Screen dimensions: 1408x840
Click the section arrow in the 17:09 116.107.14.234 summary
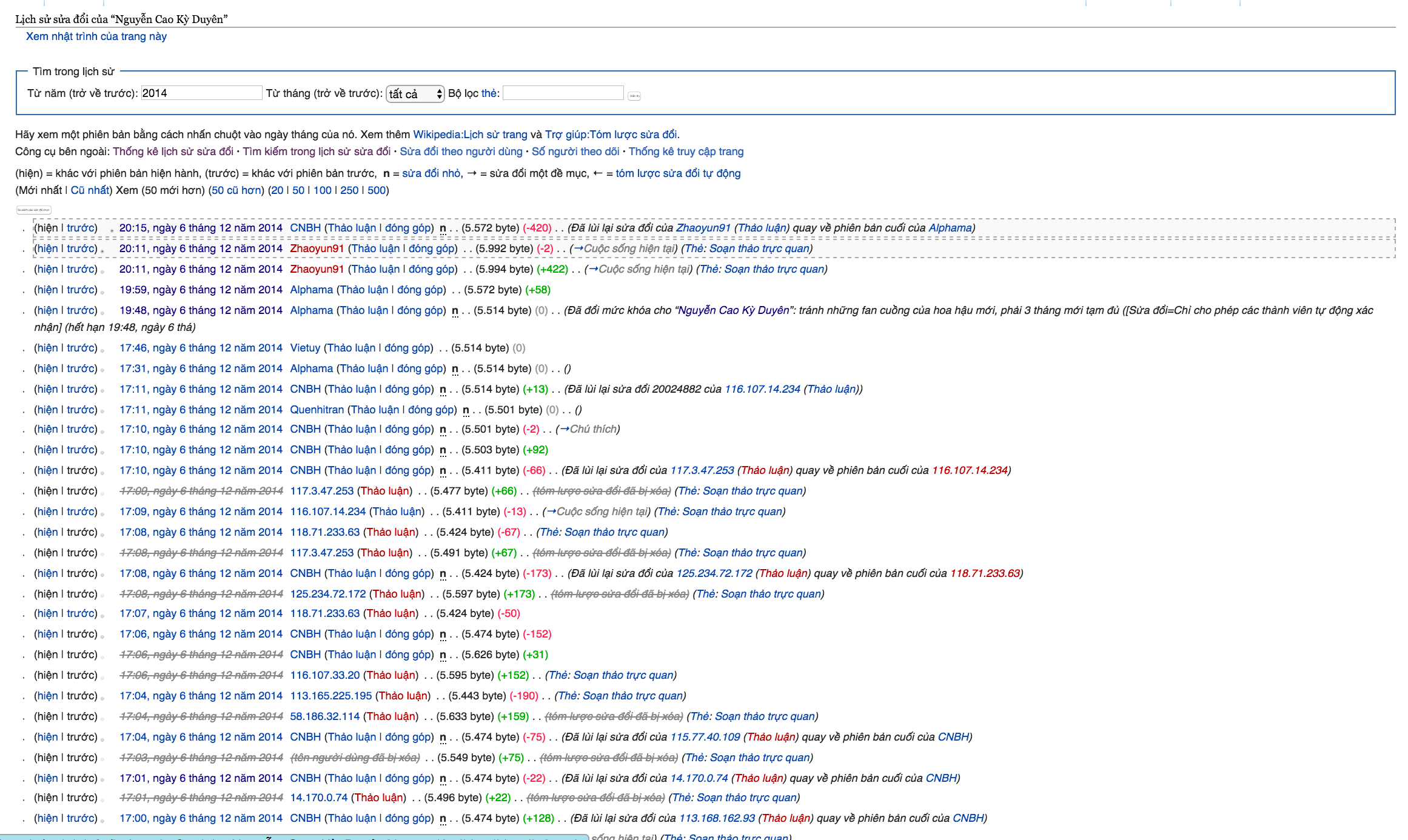tap(551, 512)
